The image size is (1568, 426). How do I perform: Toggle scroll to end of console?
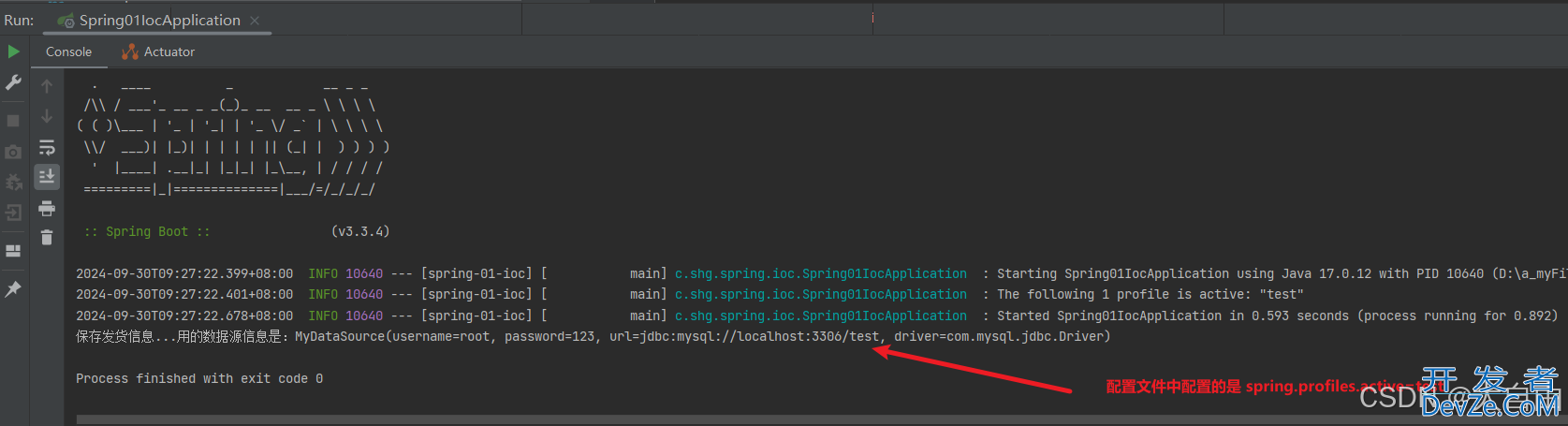pyautogui.click(x=47, y=176)
